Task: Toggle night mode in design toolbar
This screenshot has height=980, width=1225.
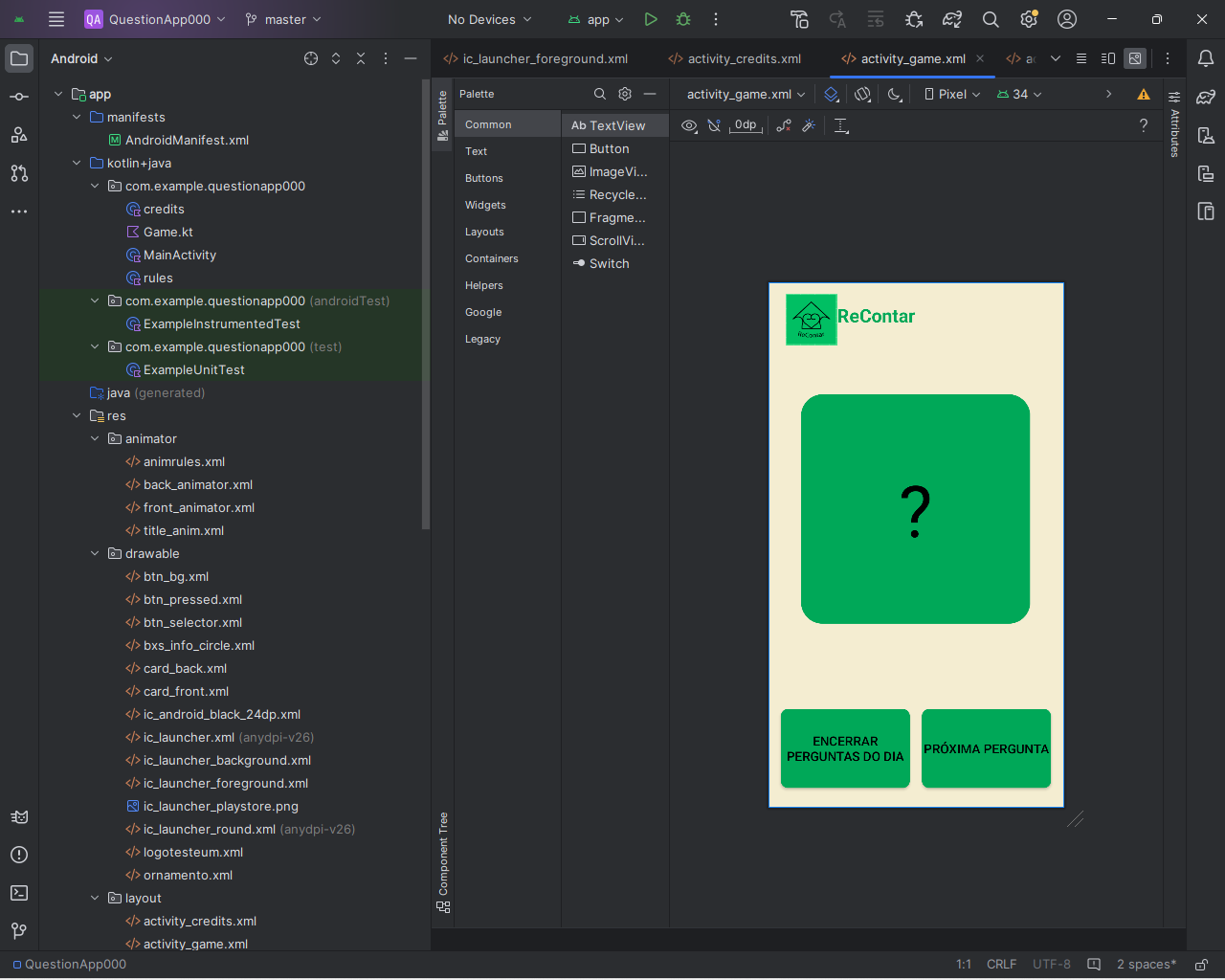Action: pos(895,94)
